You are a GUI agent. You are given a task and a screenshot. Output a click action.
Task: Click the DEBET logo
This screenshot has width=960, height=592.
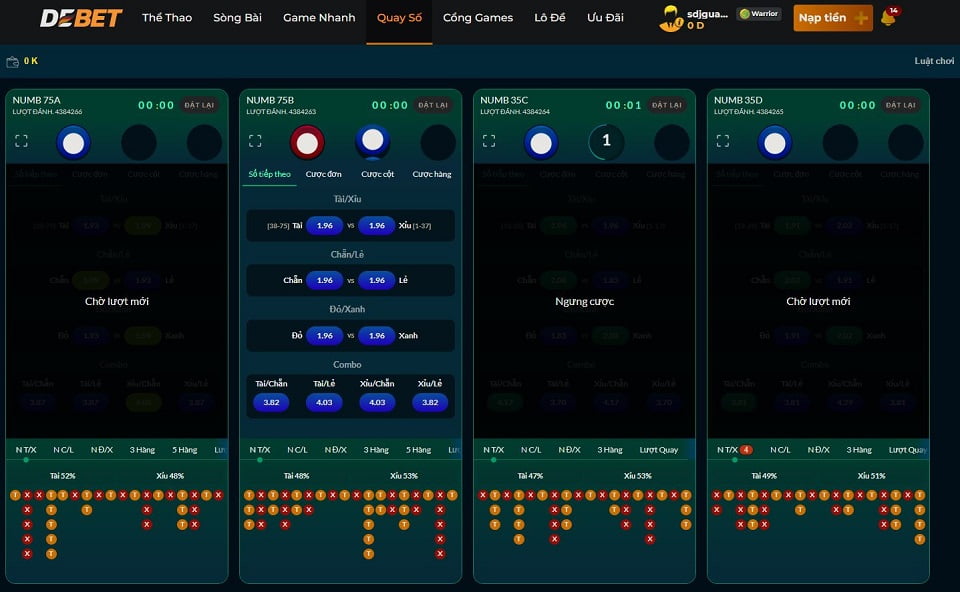(x=80, y=18)
